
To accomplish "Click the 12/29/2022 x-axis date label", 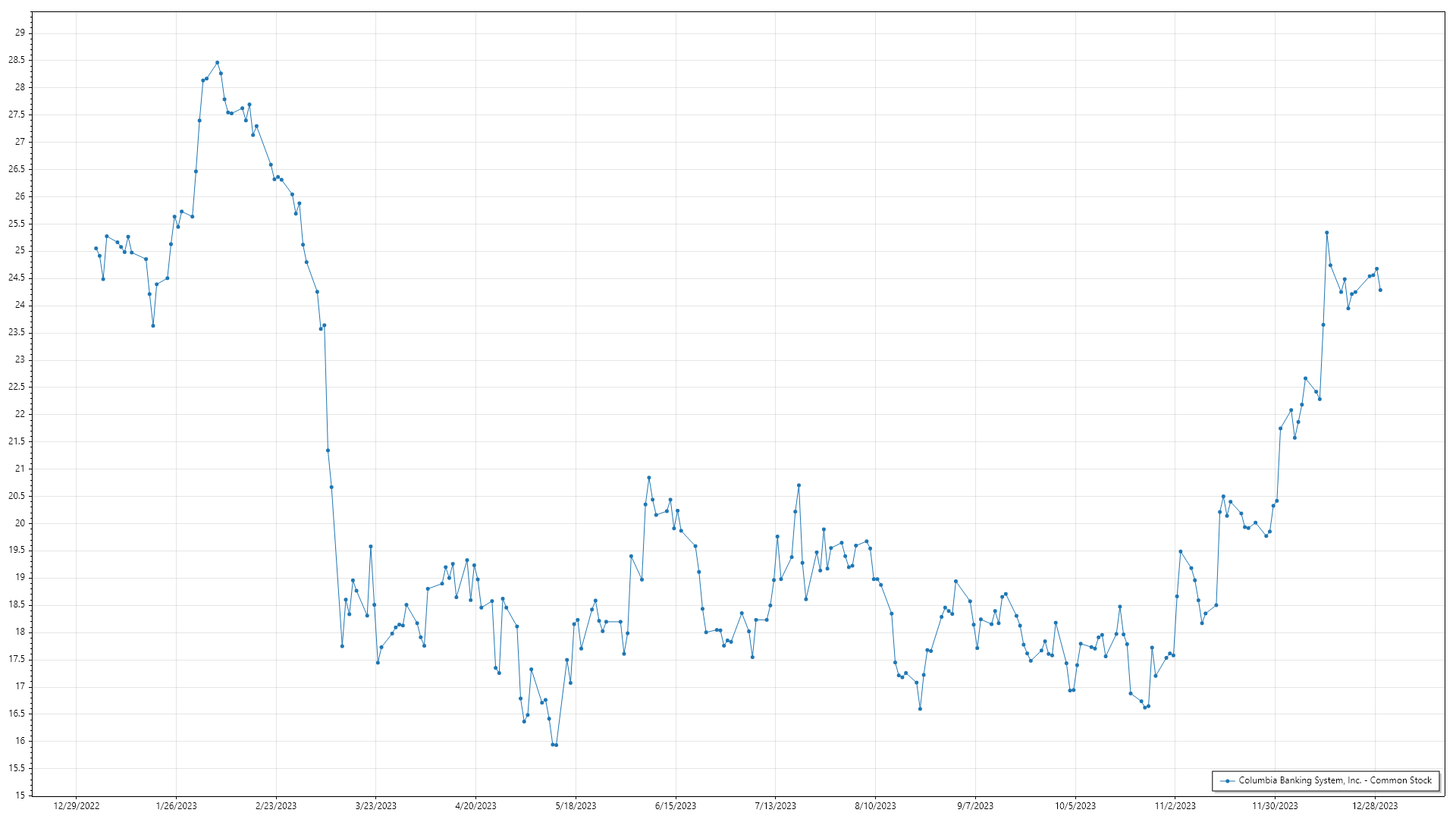I will 77,806.
